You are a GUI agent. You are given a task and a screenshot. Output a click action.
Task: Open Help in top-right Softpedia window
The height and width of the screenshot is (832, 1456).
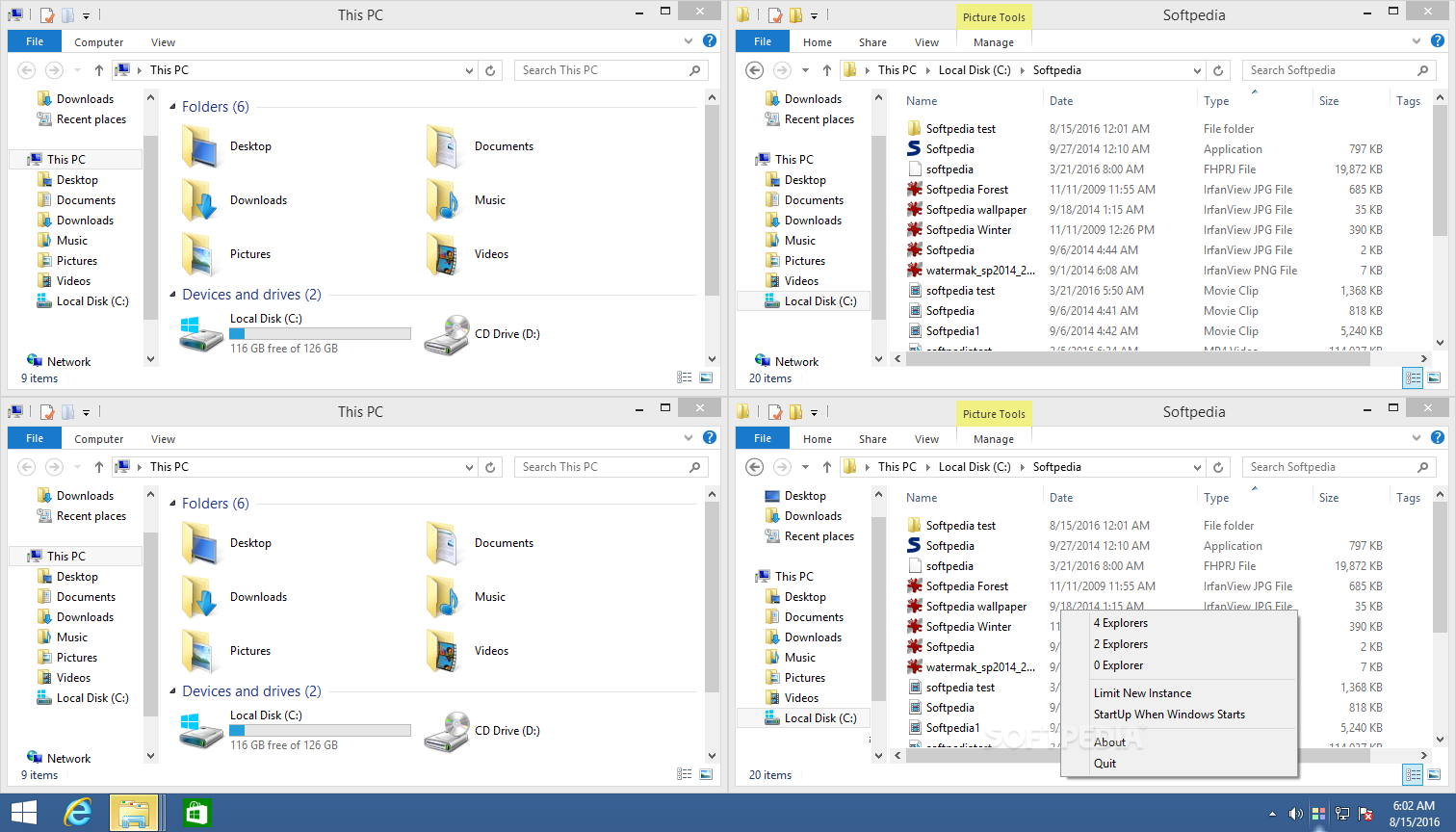click(x=1438, y=40)
